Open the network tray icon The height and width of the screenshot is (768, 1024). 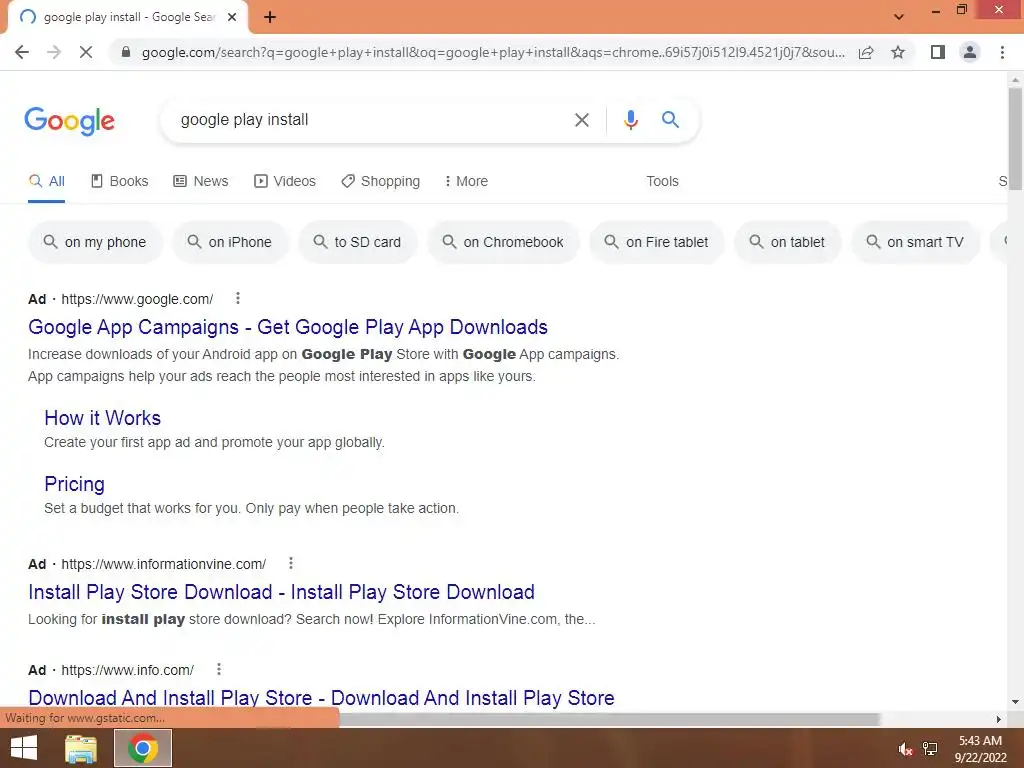point(930,749)
